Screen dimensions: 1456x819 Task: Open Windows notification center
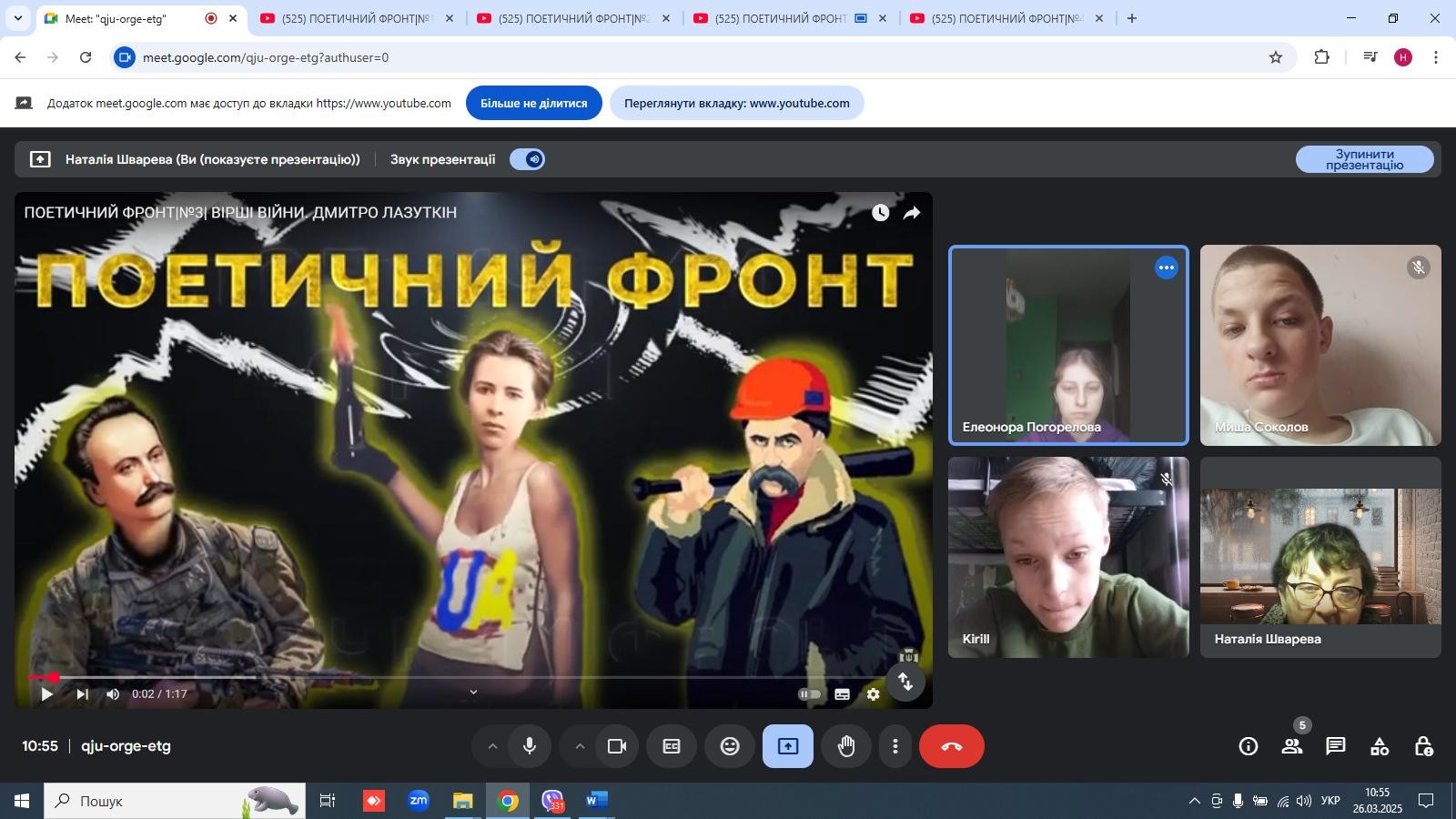[x=1427, y=801]
